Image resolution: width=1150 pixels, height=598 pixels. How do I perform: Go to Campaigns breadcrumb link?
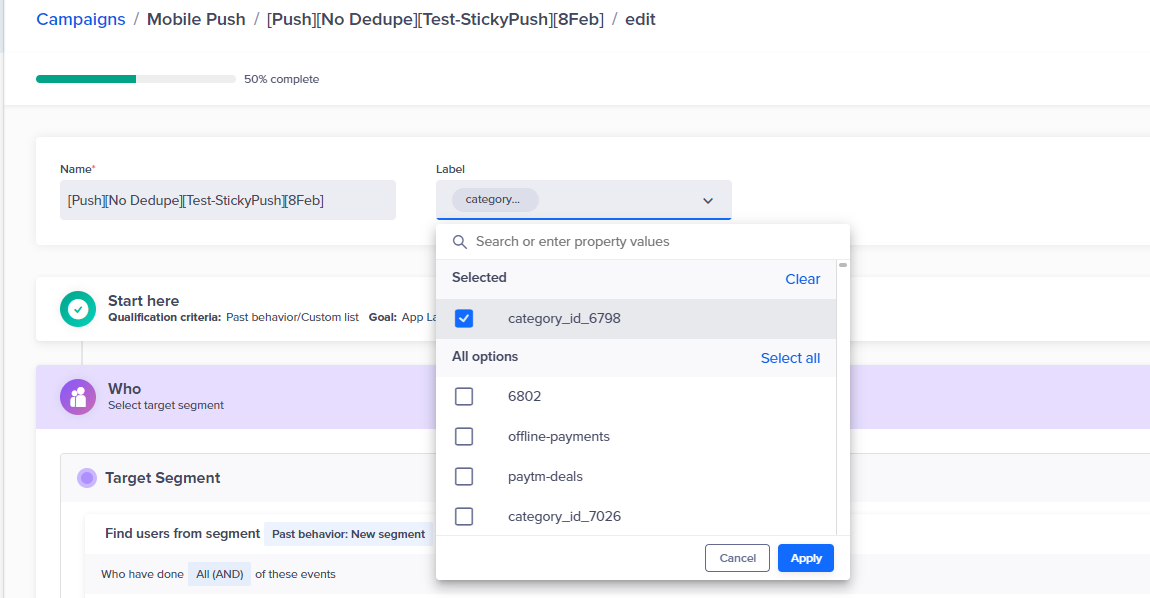pos(81,19)
